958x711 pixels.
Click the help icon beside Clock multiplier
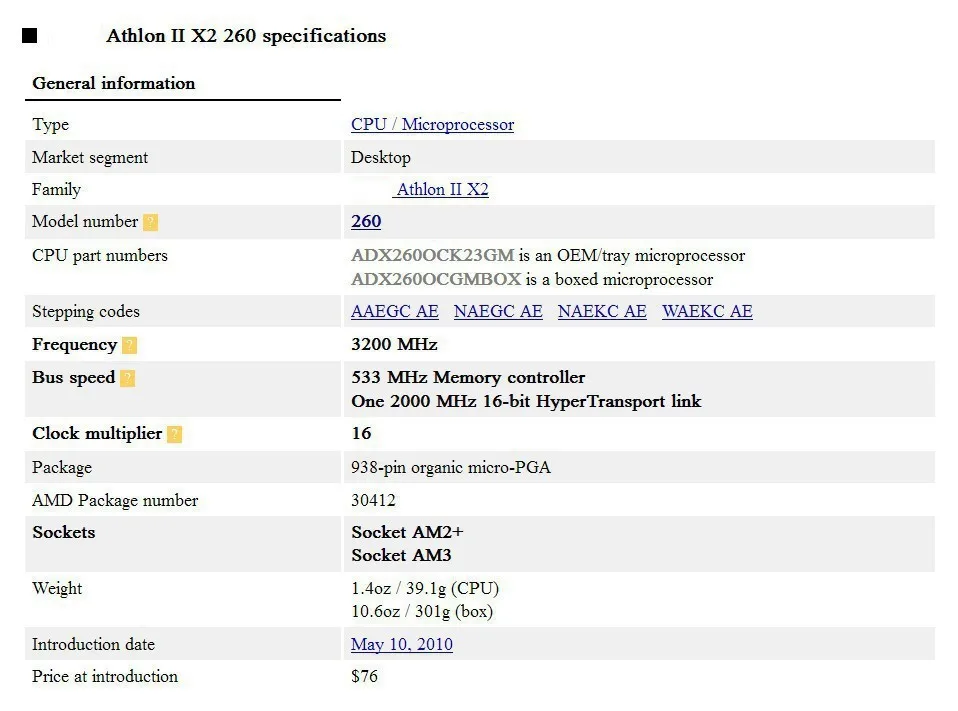coord(175,434)
